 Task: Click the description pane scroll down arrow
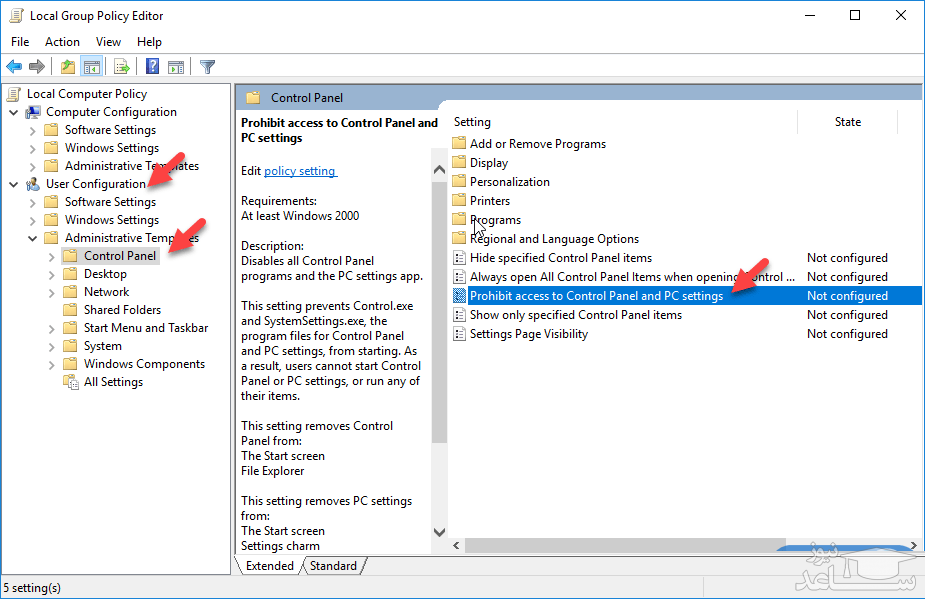[x=439, y=533]
